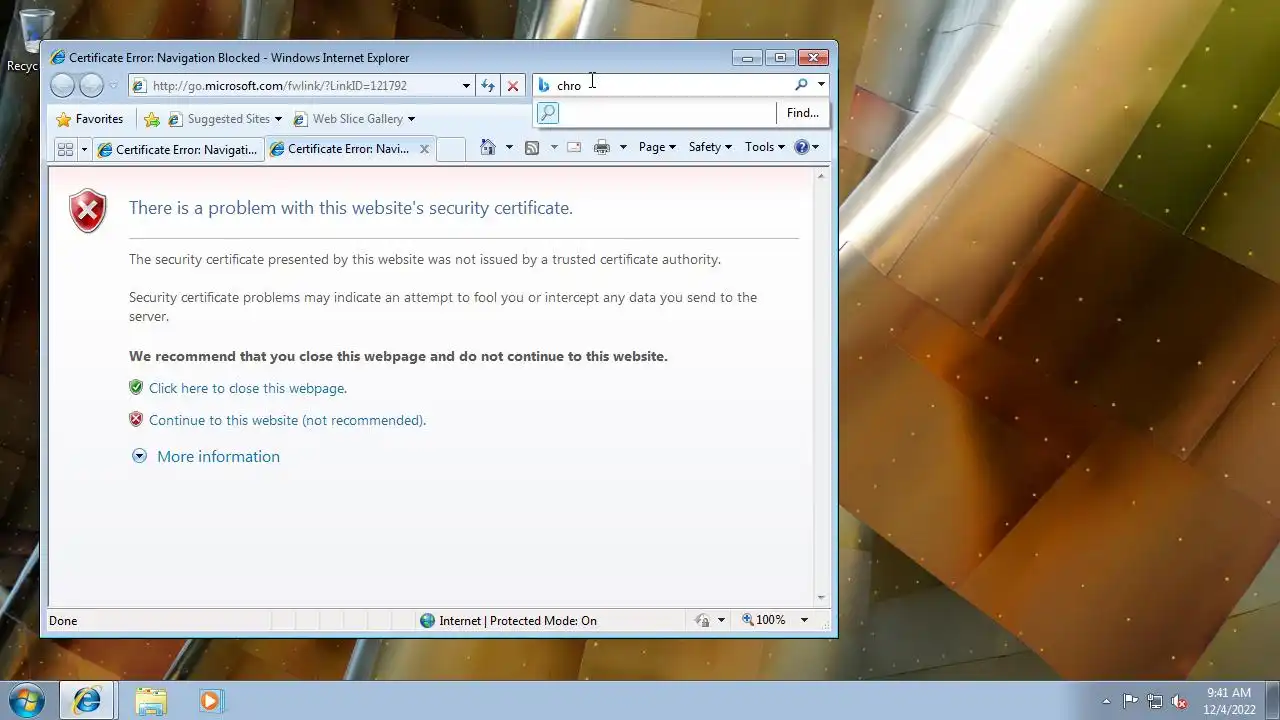1280x720 pixels.
Task: Click the Print icon
Action: (x=602, y=147)
